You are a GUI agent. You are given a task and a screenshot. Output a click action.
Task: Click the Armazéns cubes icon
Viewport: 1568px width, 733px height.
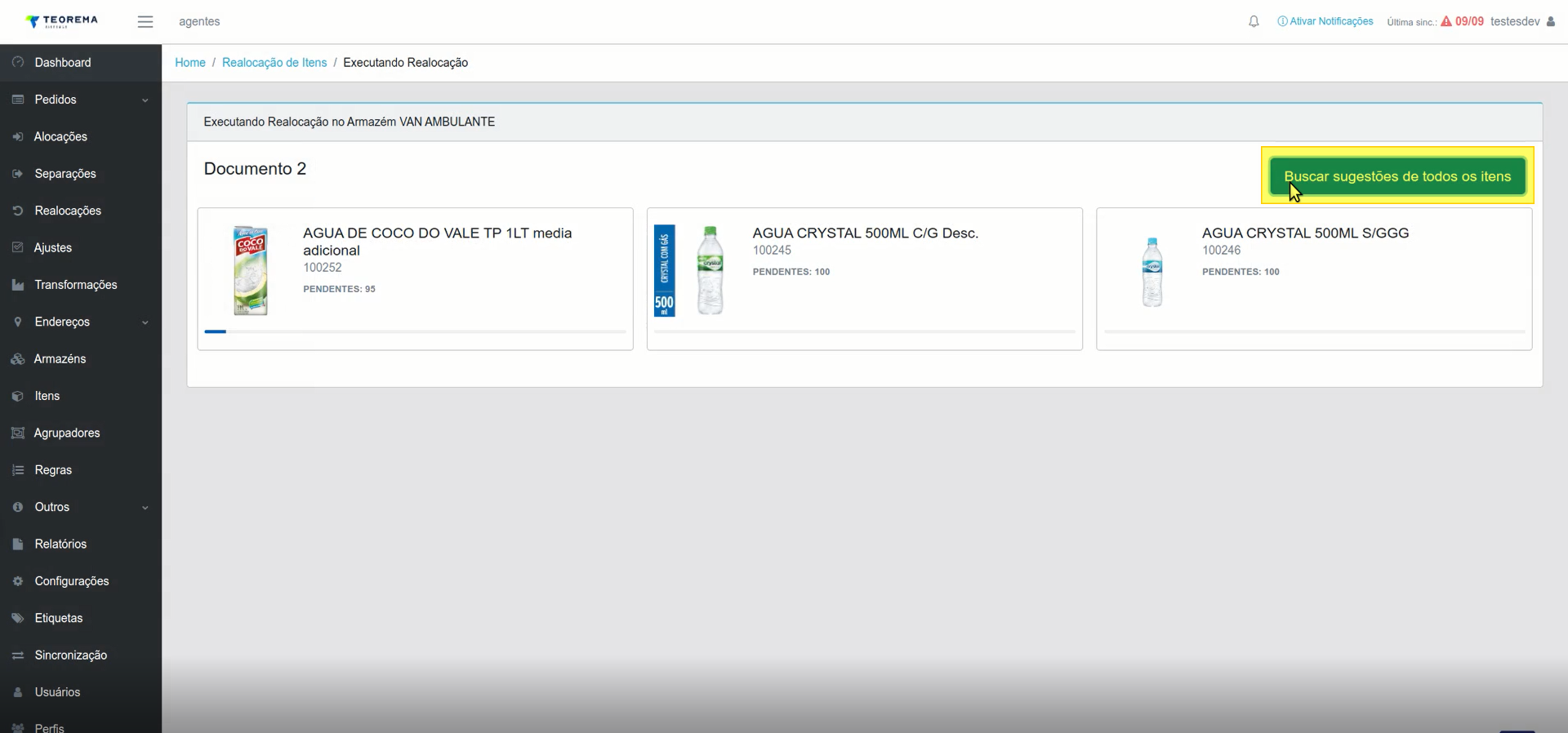(x=18, y=359)
